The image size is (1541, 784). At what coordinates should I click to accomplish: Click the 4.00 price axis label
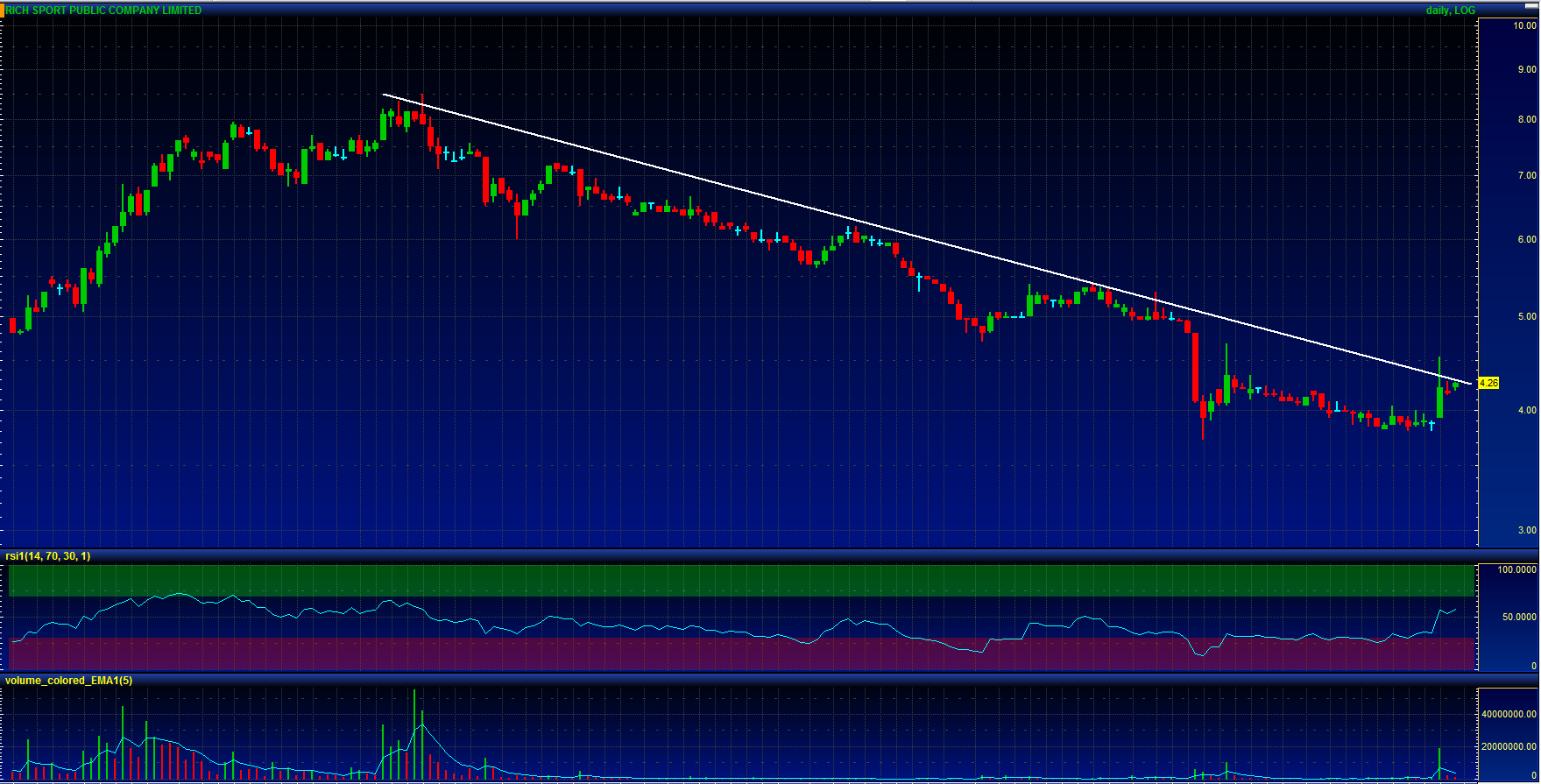tap(1528, 410)
